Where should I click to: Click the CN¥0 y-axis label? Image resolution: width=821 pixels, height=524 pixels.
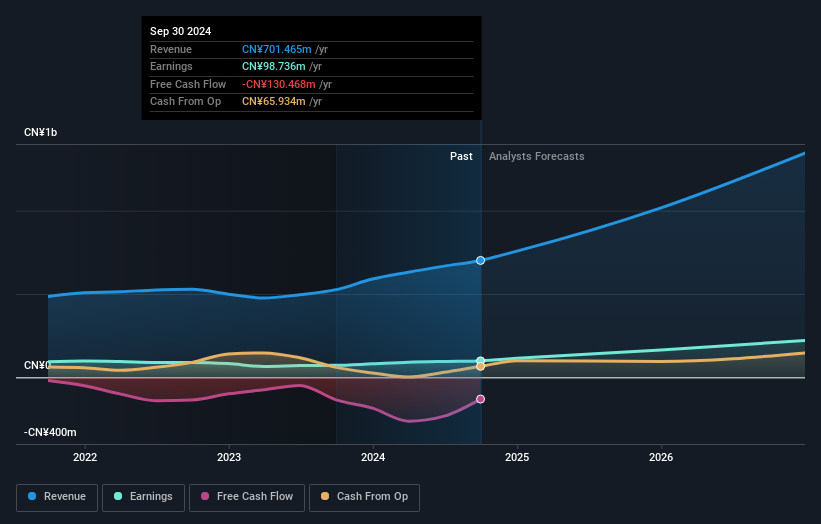click(37, 365)
